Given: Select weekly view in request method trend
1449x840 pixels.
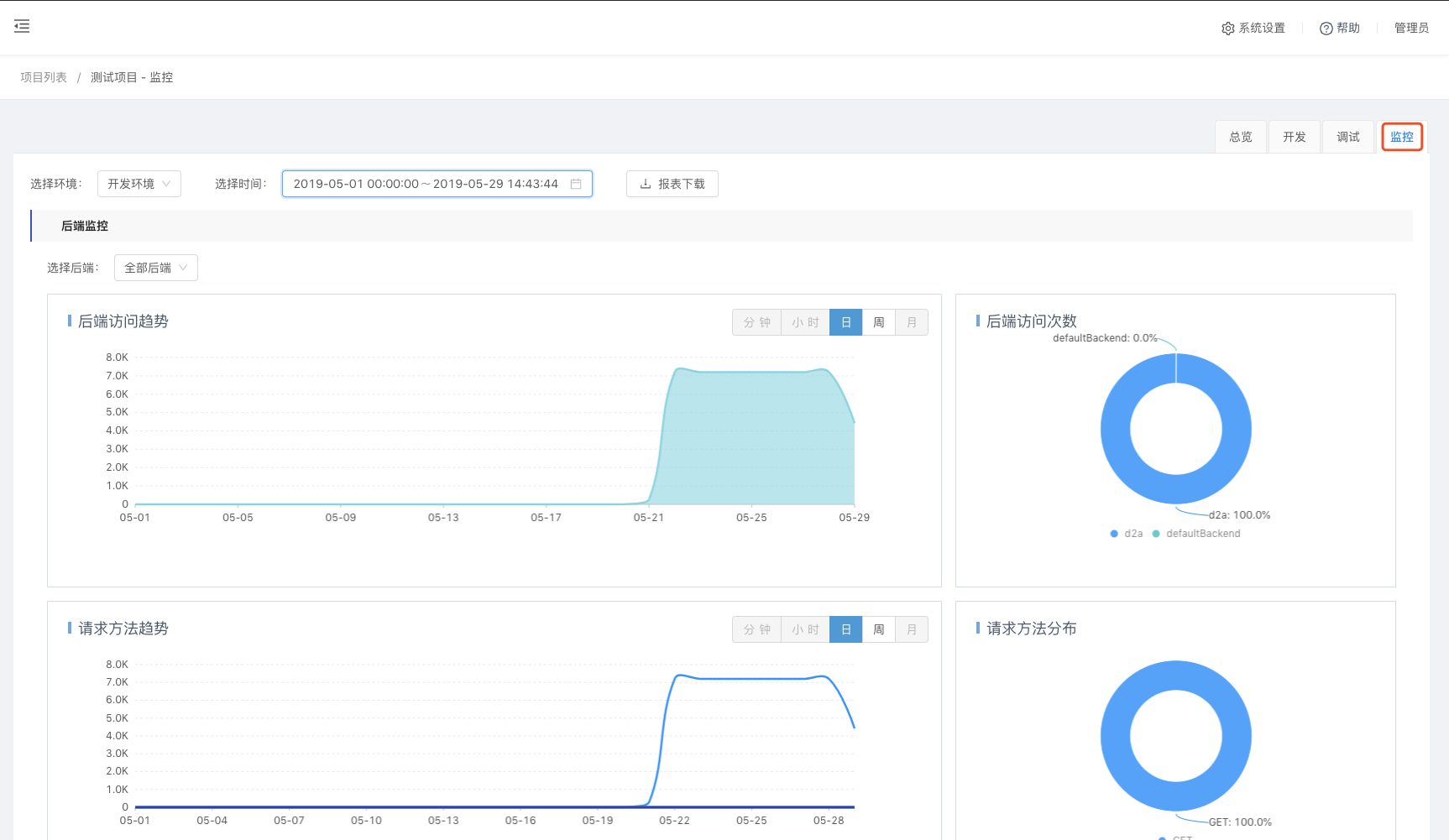Looking at the screenshot, I should point(878,629).
